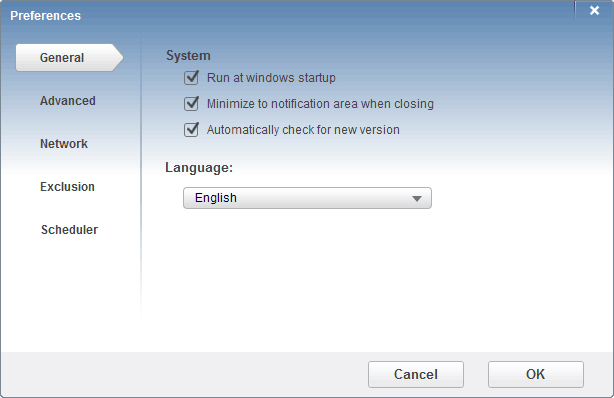Click the System section heading
The height and width of the screenshot is (398, 614).
(x=188, y=56)
